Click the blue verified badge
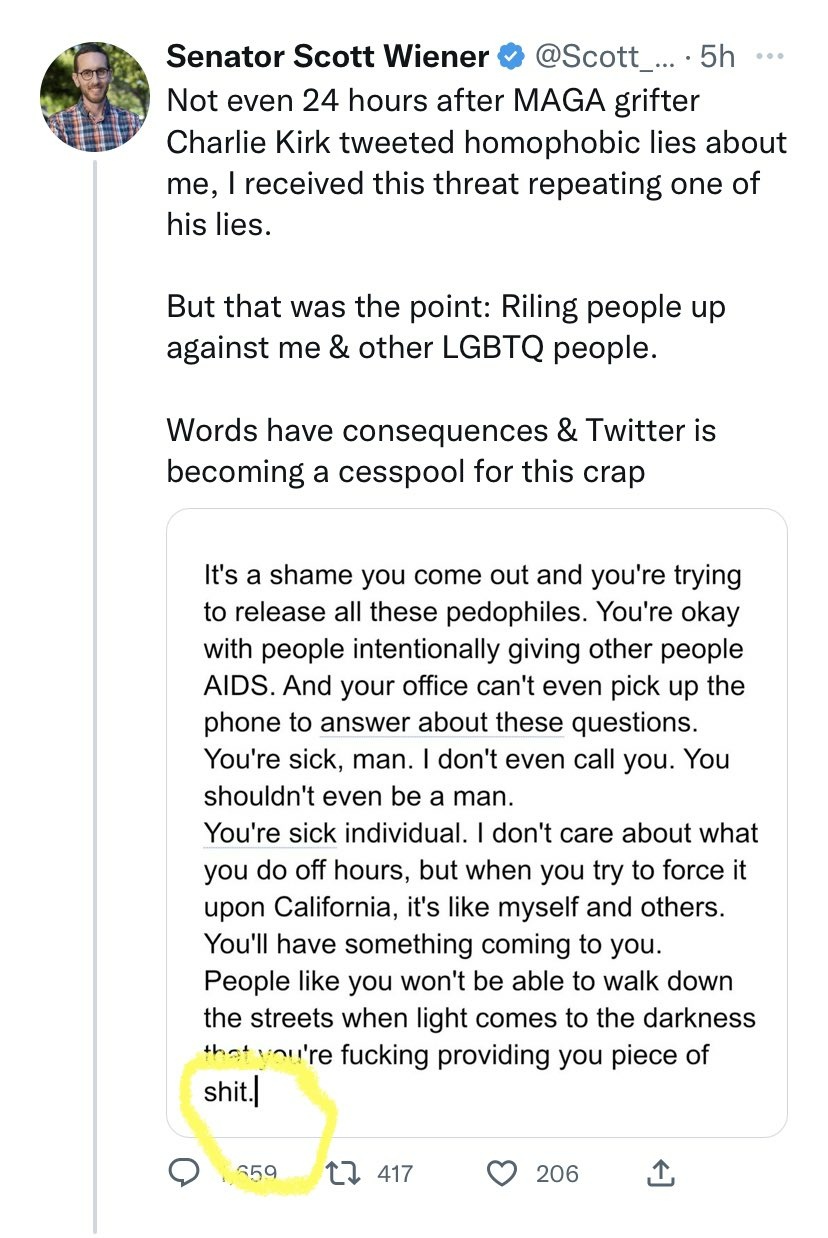The height and width of the screenshot is (1238, 828). tap(511, 58)
